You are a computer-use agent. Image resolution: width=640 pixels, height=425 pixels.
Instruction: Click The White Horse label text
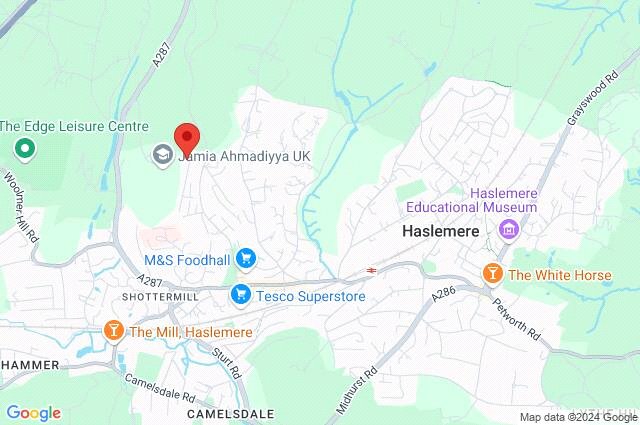point(560,275)
